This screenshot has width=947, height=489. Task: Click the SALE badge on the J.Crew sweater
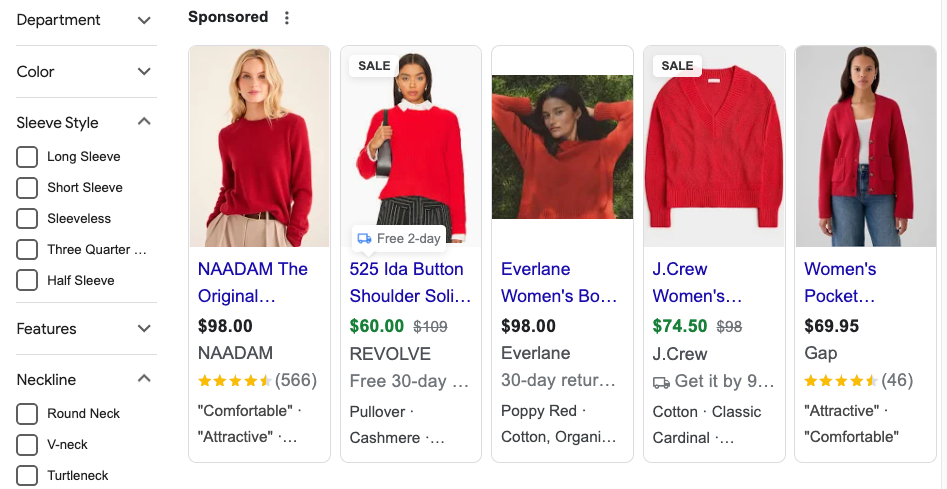(x=677, y=66)
